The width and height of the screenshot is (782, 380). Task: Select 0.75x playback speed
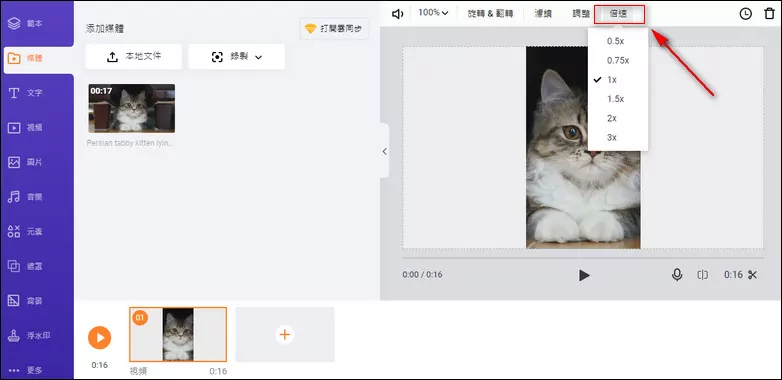click(618, 61)
